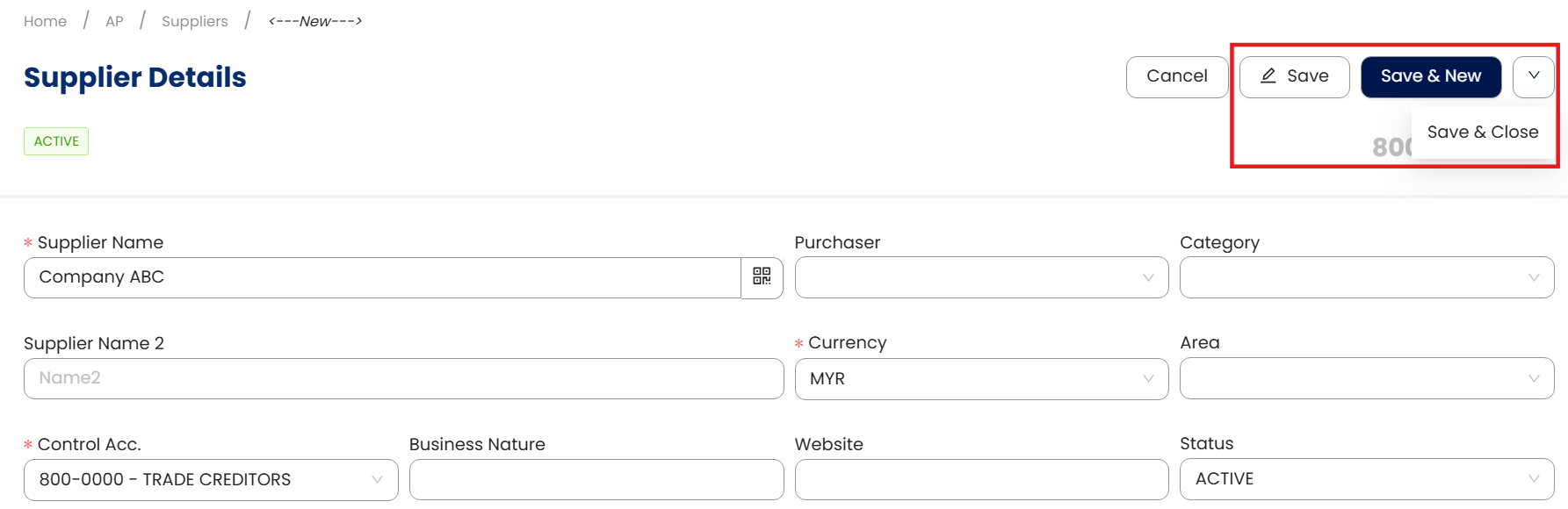
Task: Open the save options chevron dropdown
Action: point(1534,76)
